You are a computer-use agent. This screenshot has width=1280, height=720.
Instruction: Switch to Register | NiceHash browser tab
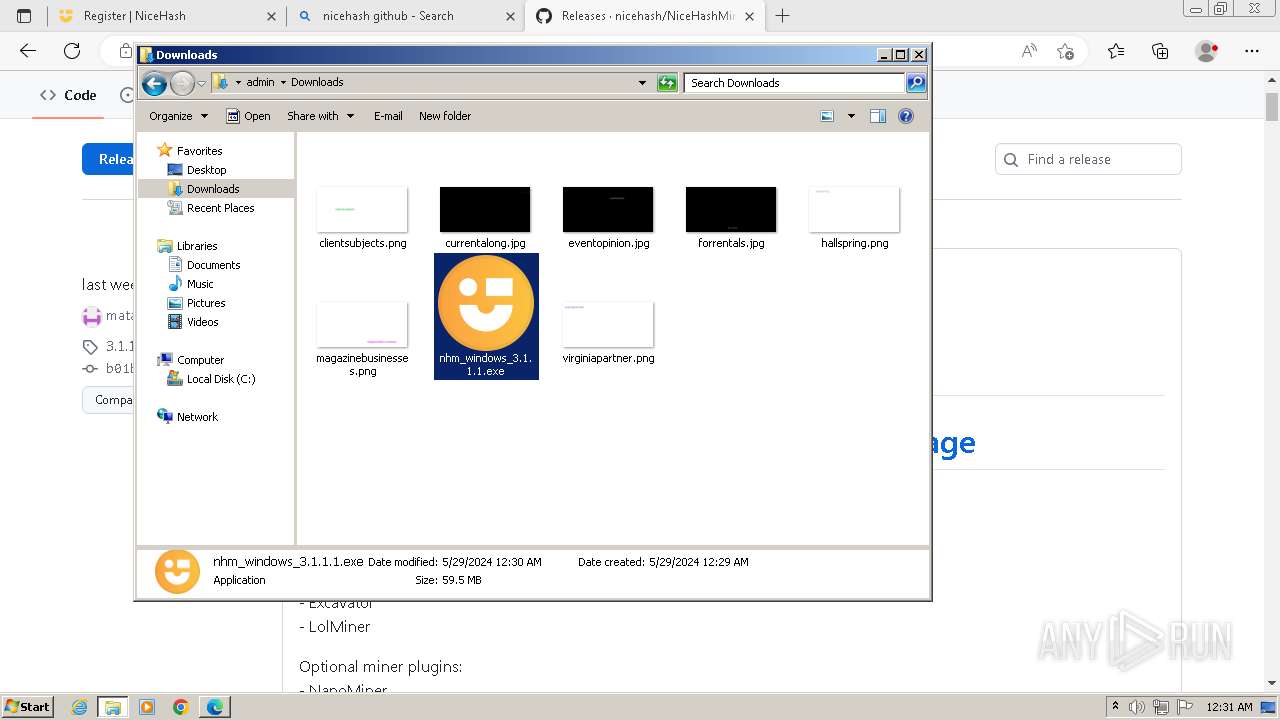(x=166, y=16)
